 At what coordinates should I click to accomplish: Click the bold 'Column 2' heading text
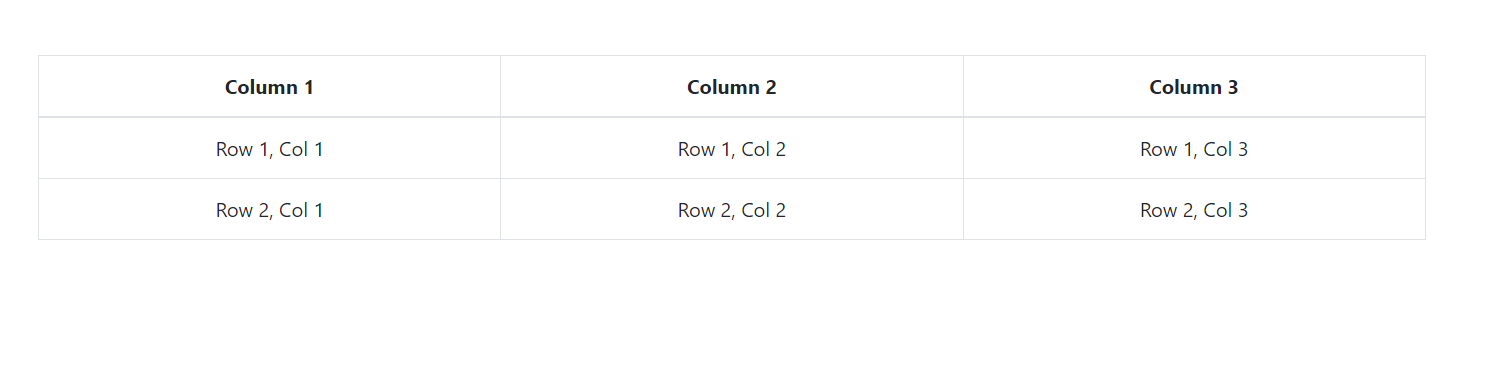pyautogui.click(x=732, y=87)
